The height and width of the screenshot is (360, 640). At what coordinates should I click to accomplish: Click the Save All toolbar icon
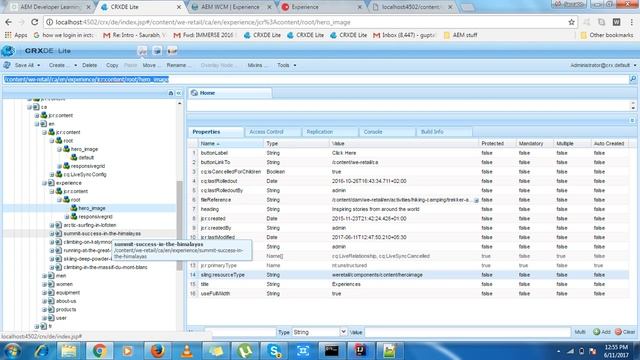coord(7,65)
